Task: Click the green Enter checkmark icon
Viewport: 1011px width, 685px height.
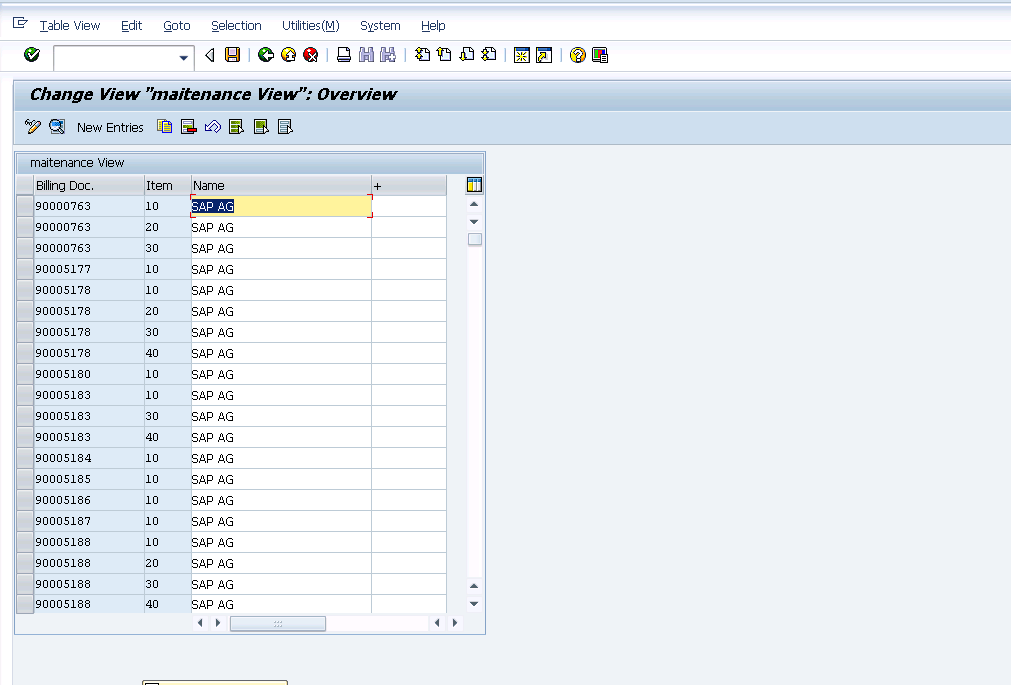Action: (32, 55)
